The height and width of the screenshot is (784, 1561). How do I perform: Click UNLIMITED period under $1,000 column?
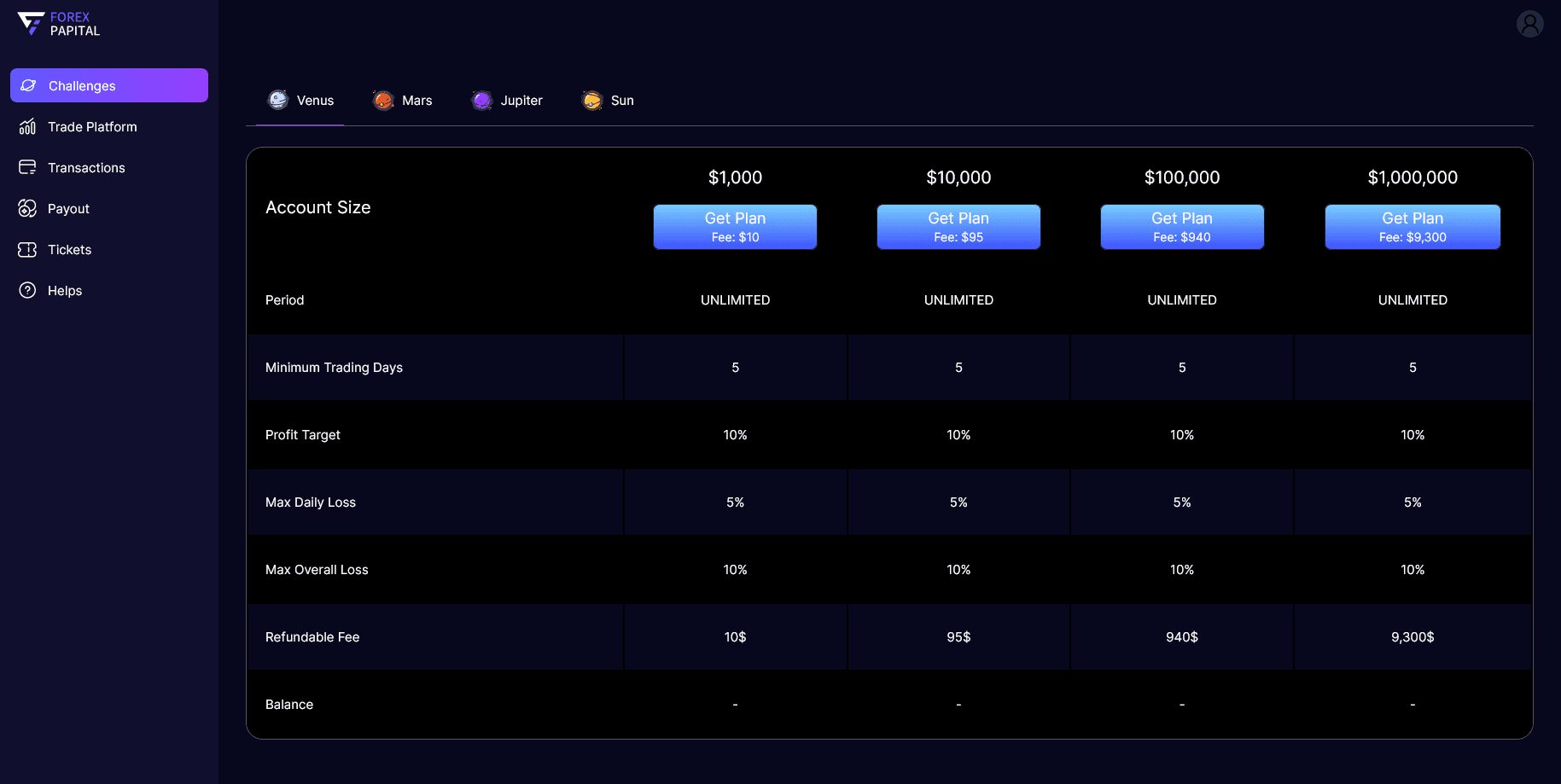point(735,300)
